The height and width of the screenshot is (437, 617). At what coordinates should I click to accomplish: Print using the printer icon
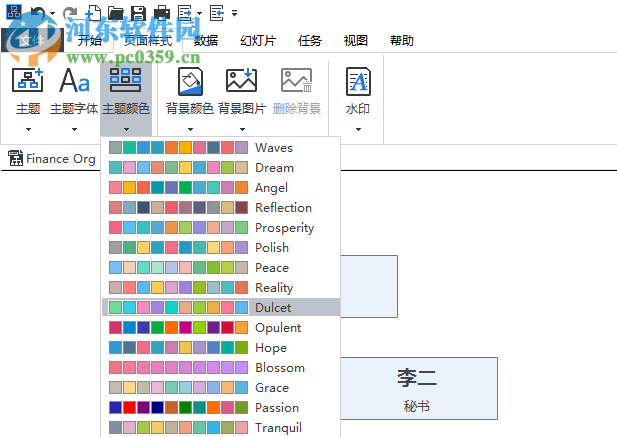click(x=162, y=13)
